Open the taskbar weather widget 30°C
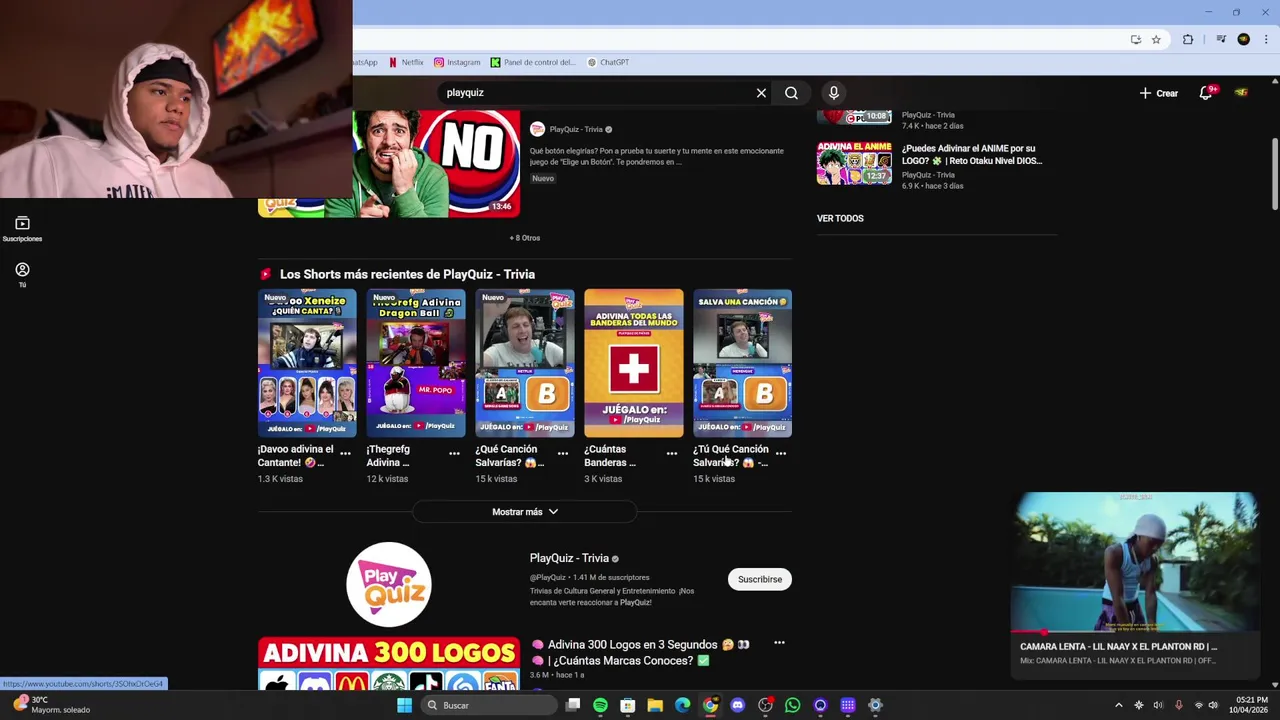Screen dimensions: 1280x720 click(52, 705)
